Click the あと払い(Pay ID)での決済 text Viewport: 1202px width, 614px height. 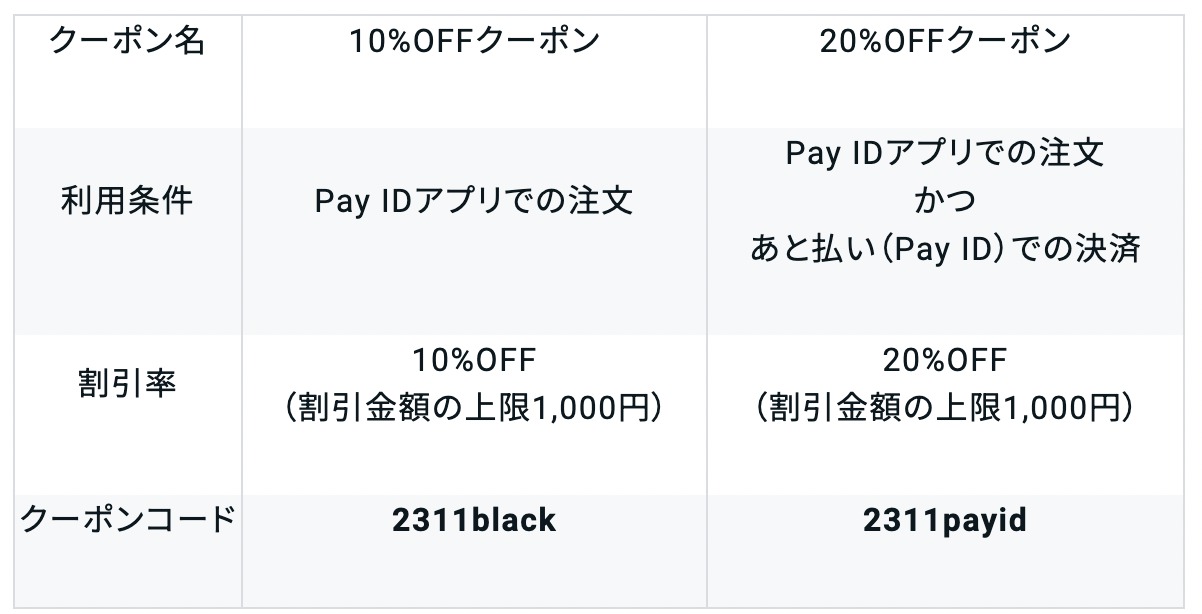point(945,249)
